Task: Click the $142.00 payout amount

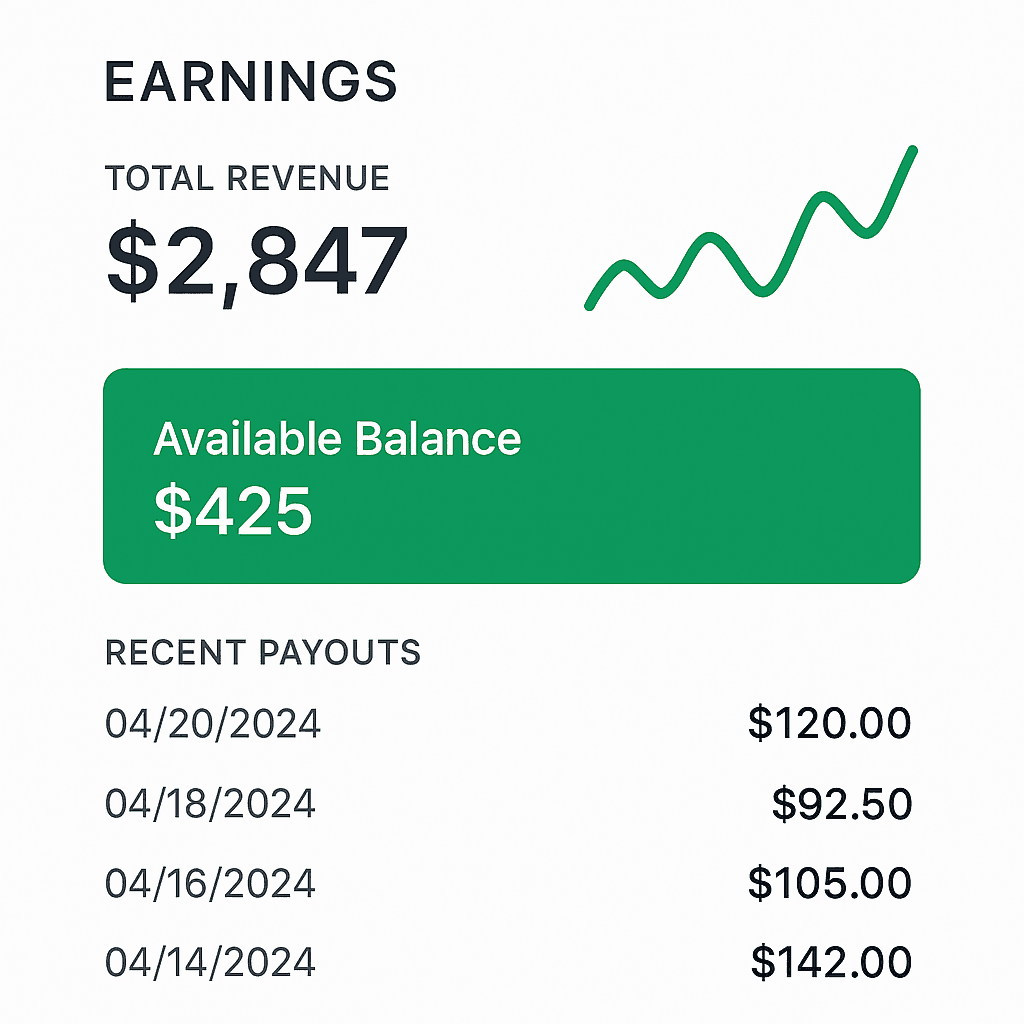Action: pyautogui.click(x=830, y=961)
